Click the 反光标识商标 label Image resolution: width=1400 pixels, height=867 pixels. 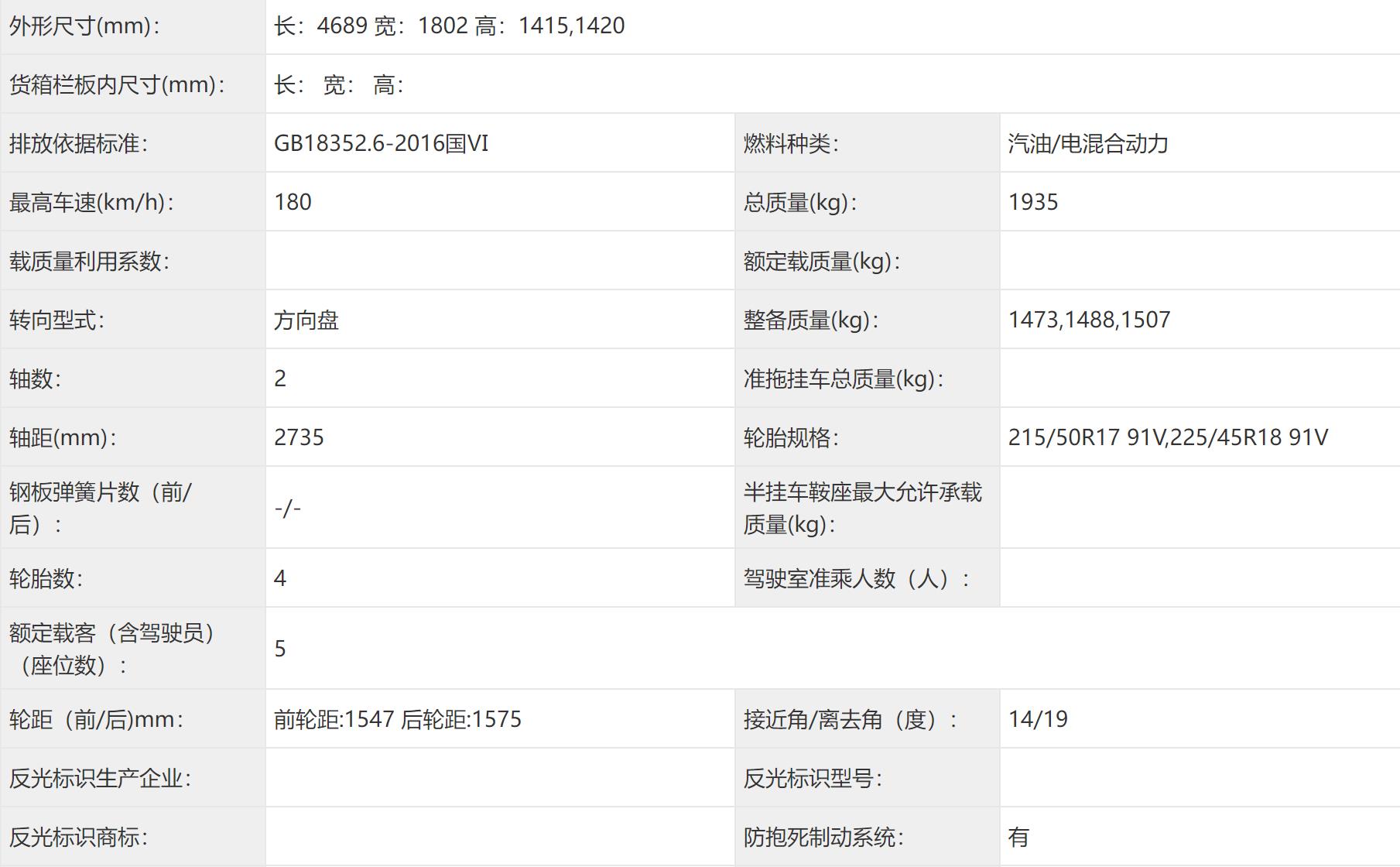tap(79, 837)
